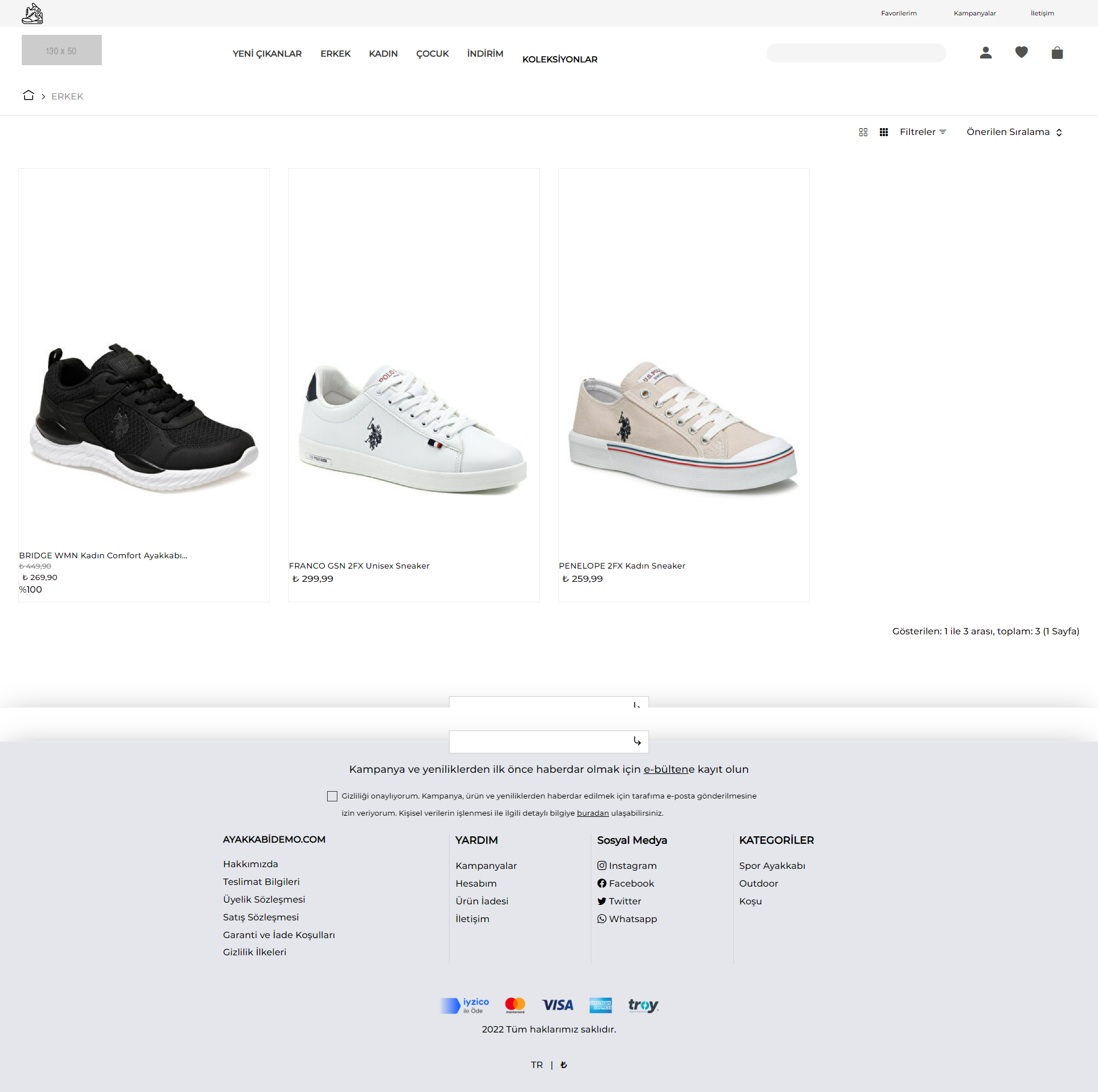Viewport: 1098px width, 1092px height.
Task: Switch to three-column grid view
Action: pos(884,132)
